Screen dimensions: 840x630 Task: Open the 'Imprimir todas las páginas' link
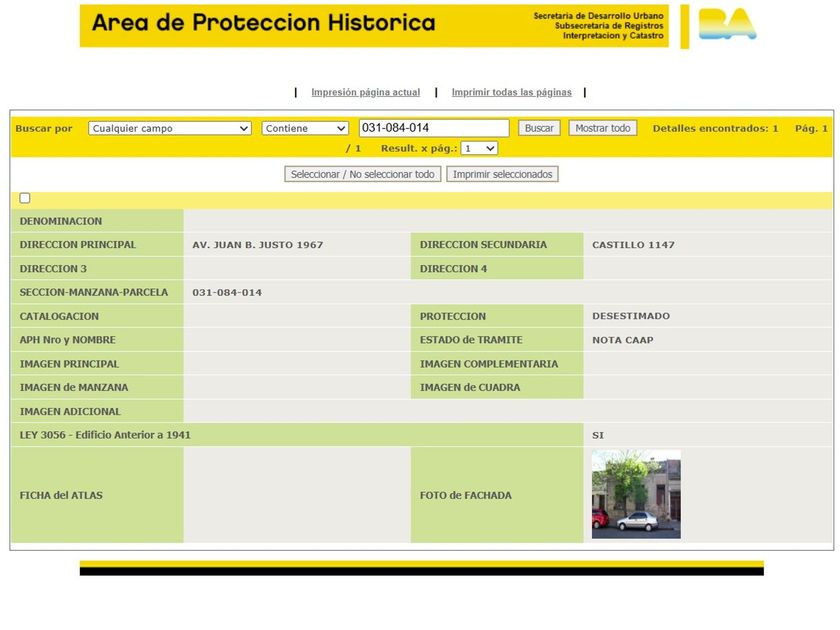click(x=512, y=92)
